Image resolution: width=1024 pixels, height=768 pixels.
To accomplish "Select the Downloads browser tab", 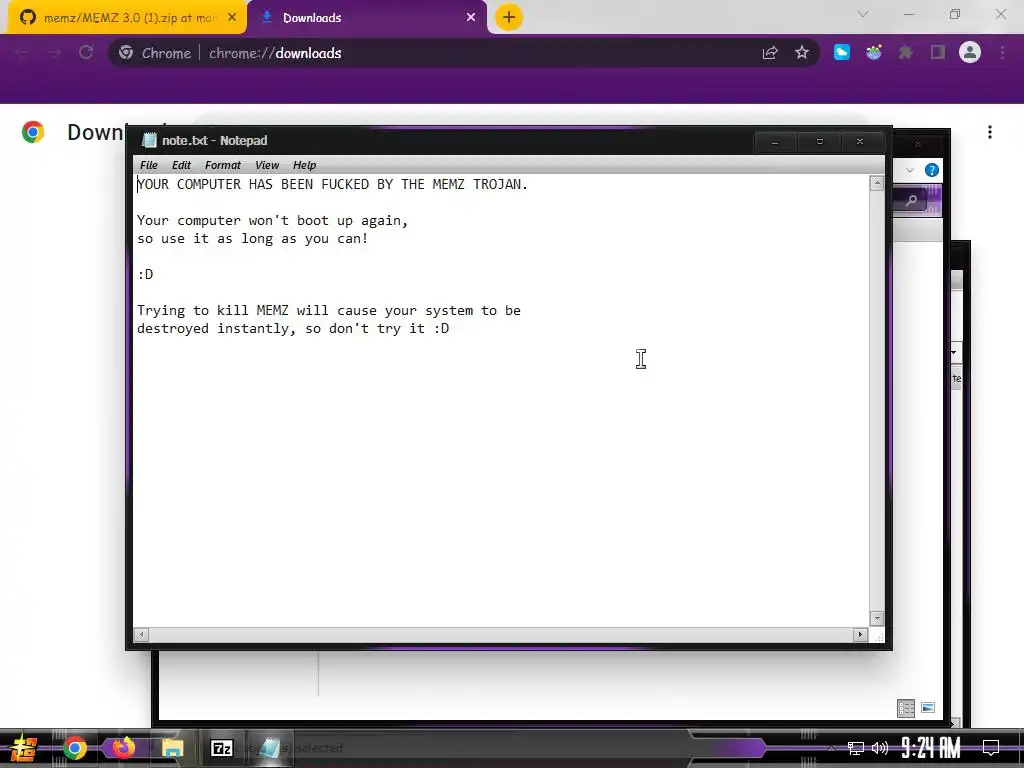I will (367, 18).
